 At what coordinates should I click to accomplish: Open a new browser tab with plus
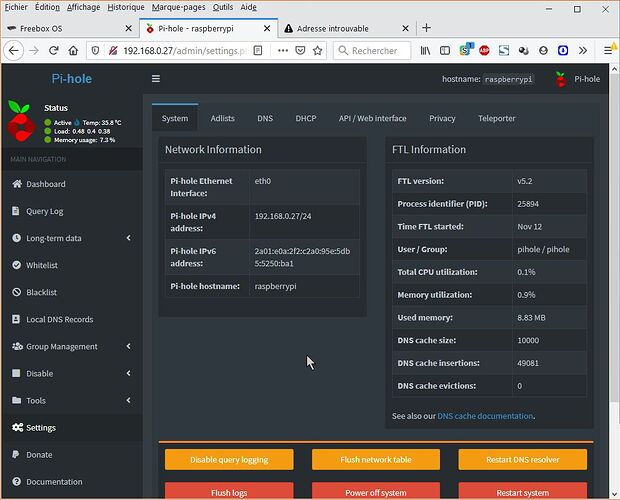click(x=426, y=28)
